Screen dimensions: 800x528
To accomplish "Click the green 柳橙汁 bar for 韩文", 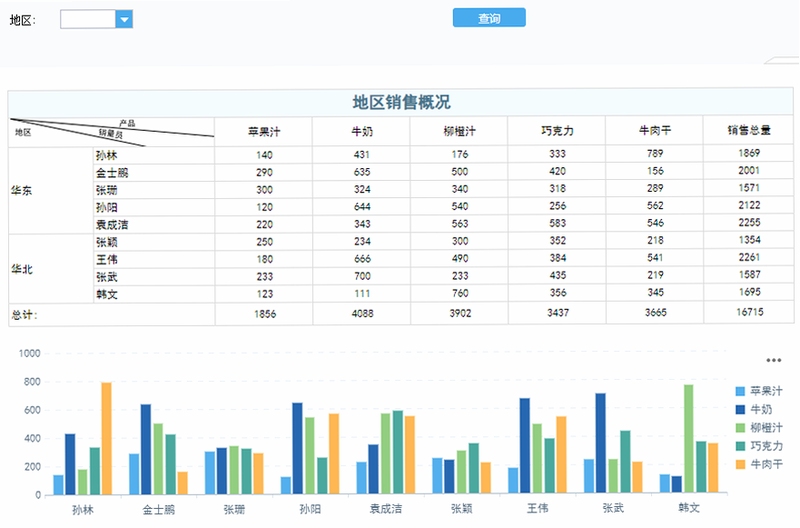I will (688, 439).
